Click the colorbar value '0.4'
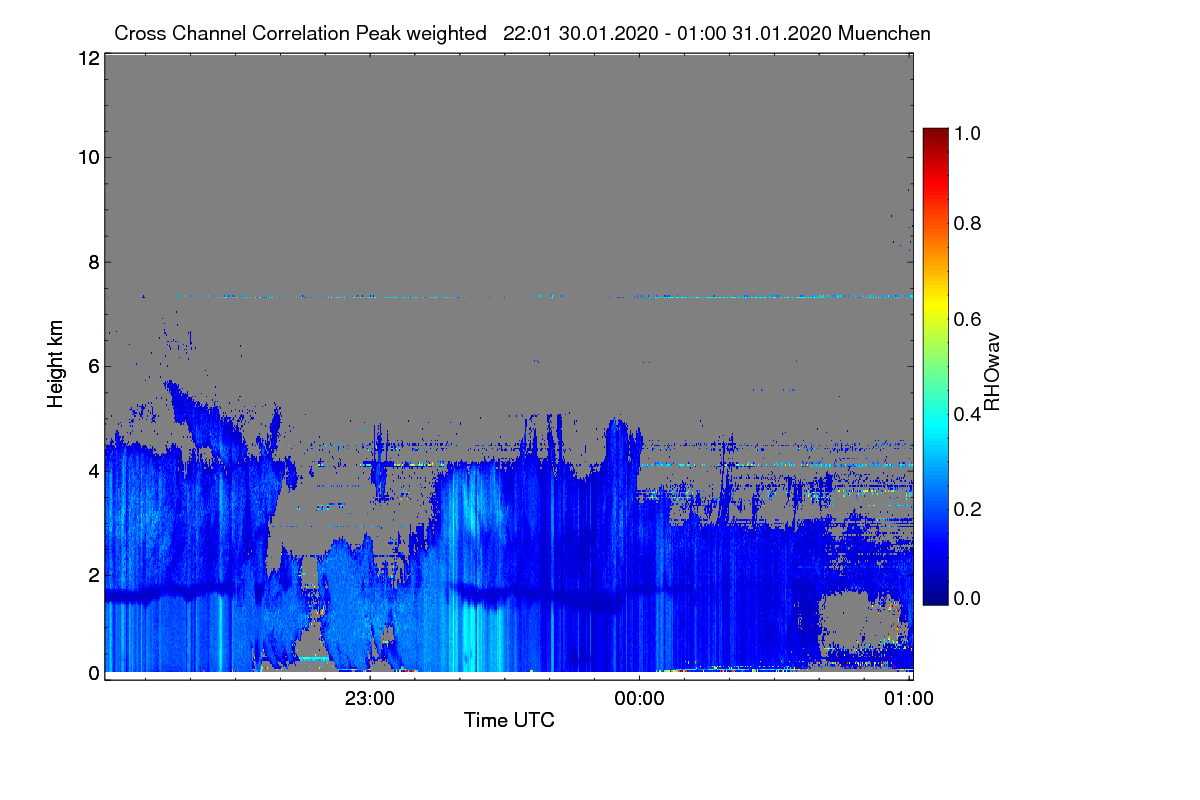This screenshot has width=1200, height=800. tap(969, 414)
